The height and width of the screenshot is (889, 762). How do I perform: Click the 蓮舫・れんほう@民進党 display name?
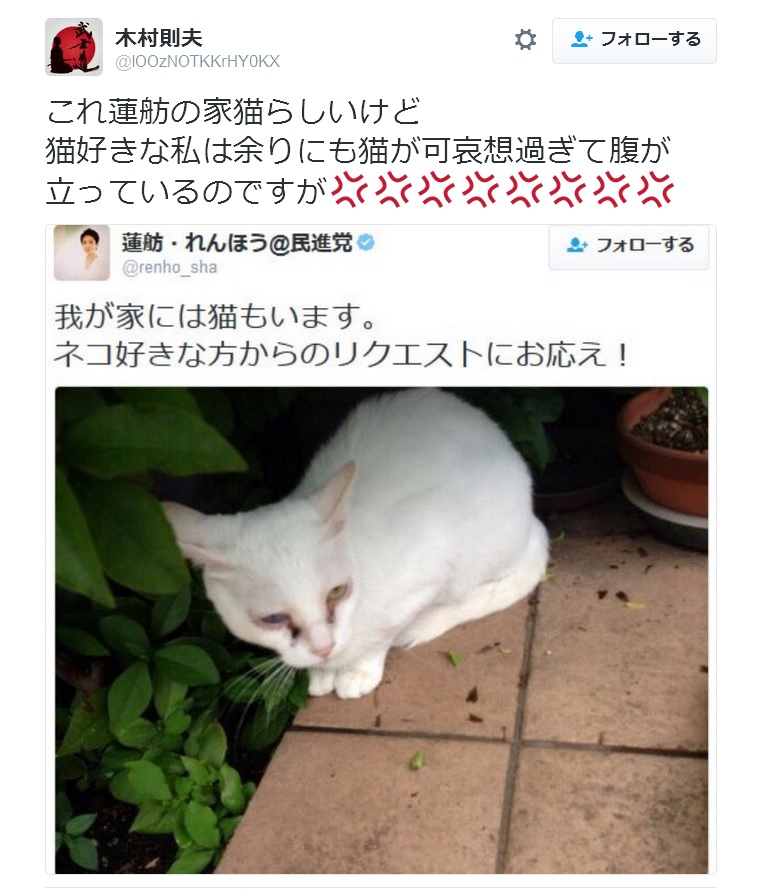click(236, 242)
